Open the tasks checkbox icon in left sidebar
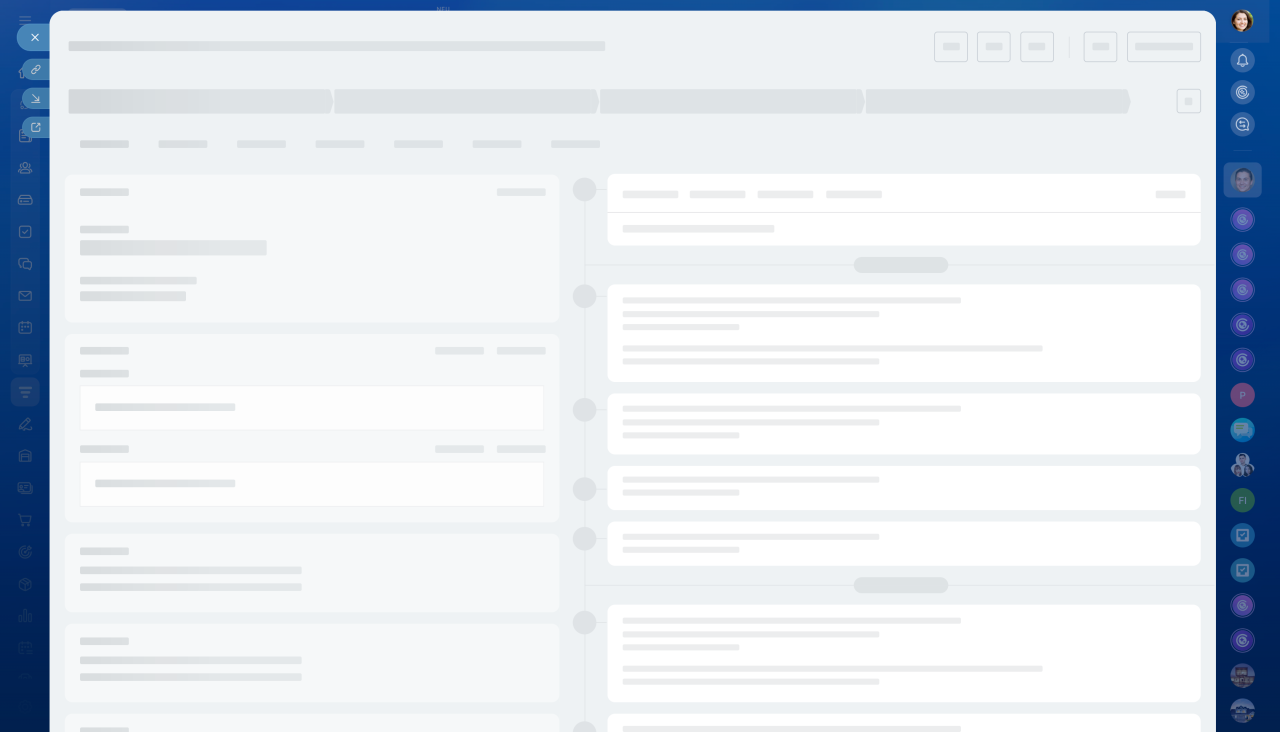The width and height of the screenshot is (1280, 732). pos(25,232)
